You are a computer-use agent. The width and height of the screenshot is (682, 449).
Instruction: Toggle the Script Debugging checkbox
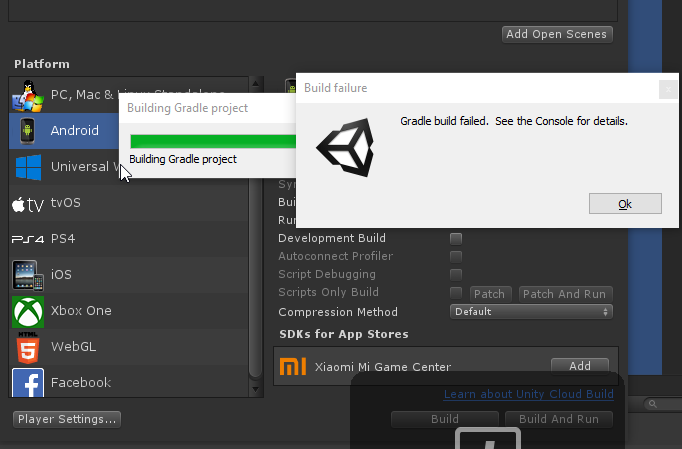(x=456, y=275)
